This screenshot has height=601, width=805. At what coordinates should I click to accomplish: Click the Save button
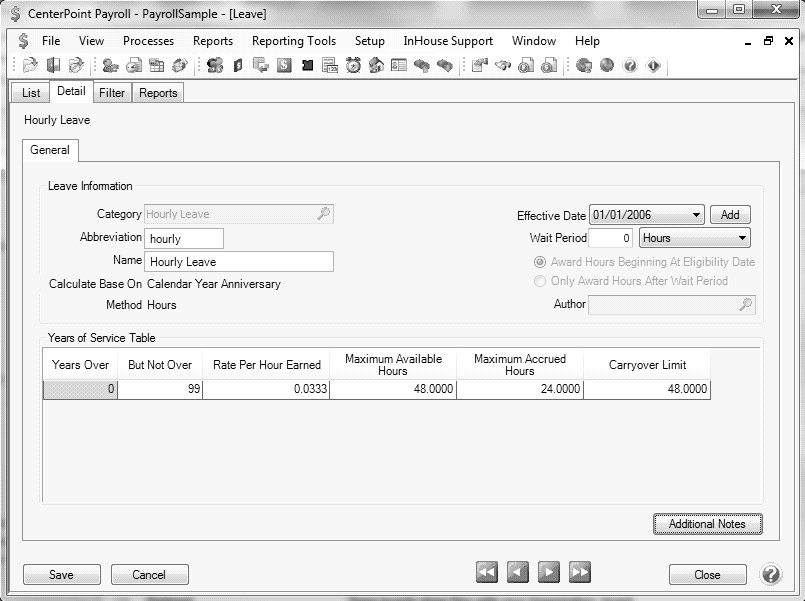point(62,574)
